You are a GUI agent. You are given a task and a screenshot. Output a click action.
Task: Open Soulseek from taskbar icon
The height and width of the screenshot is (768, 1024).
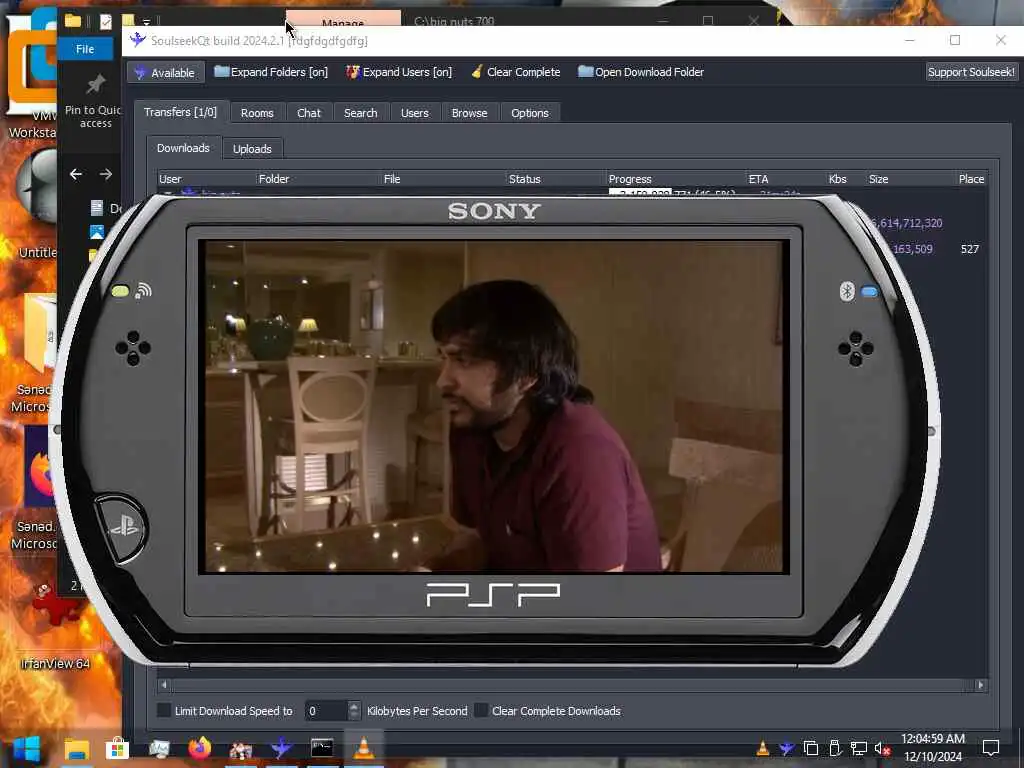pos(281,748)
